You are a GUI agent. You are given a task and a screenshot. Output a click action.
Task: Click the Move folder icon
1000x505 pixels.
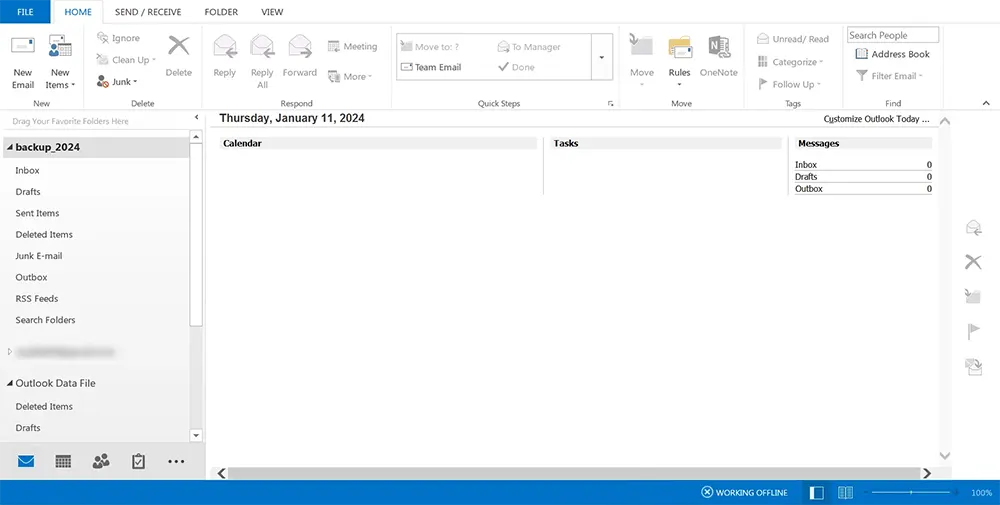(x=642, y=46)
